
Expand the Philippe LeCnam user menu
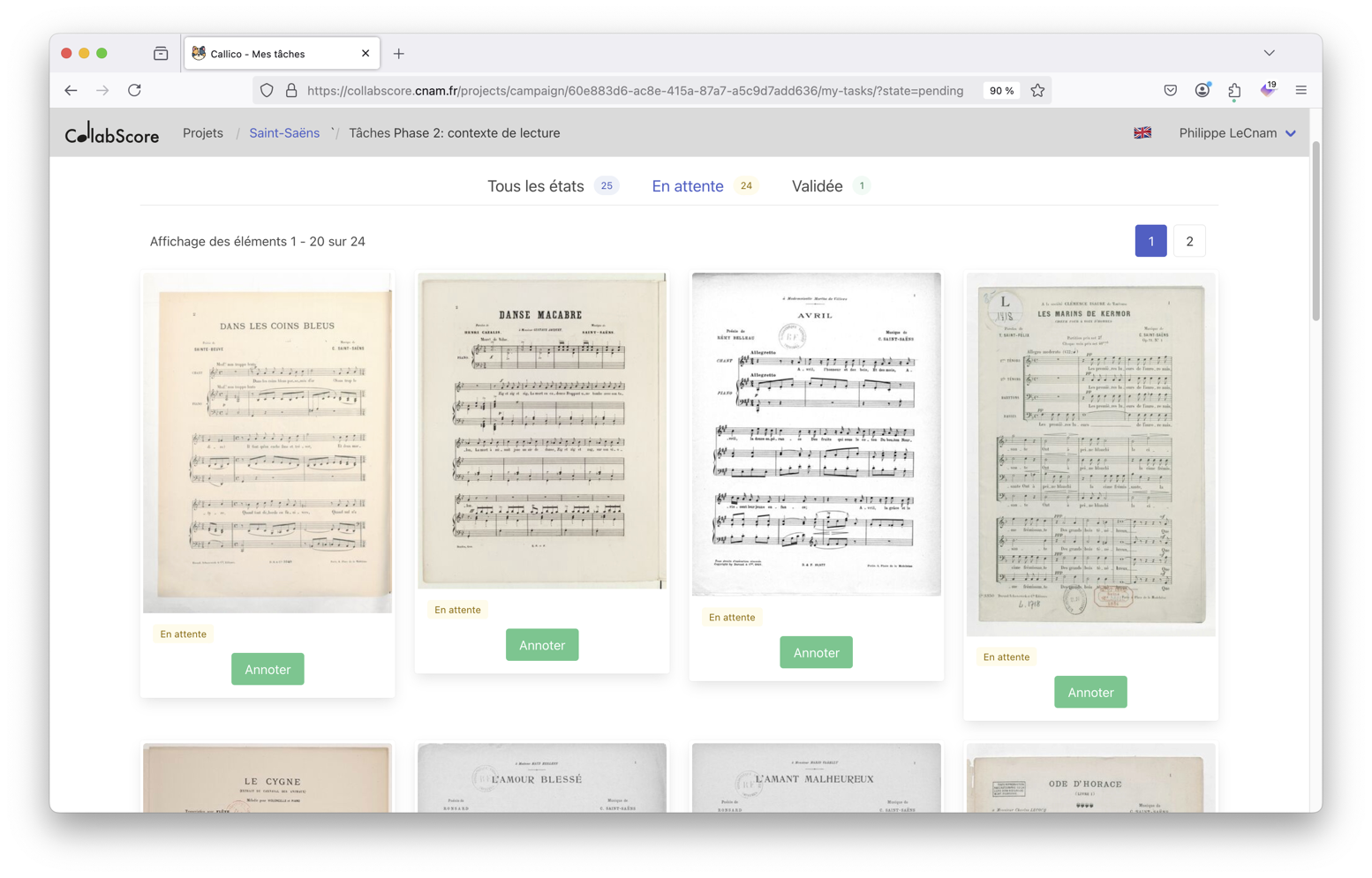point(1237,133)
